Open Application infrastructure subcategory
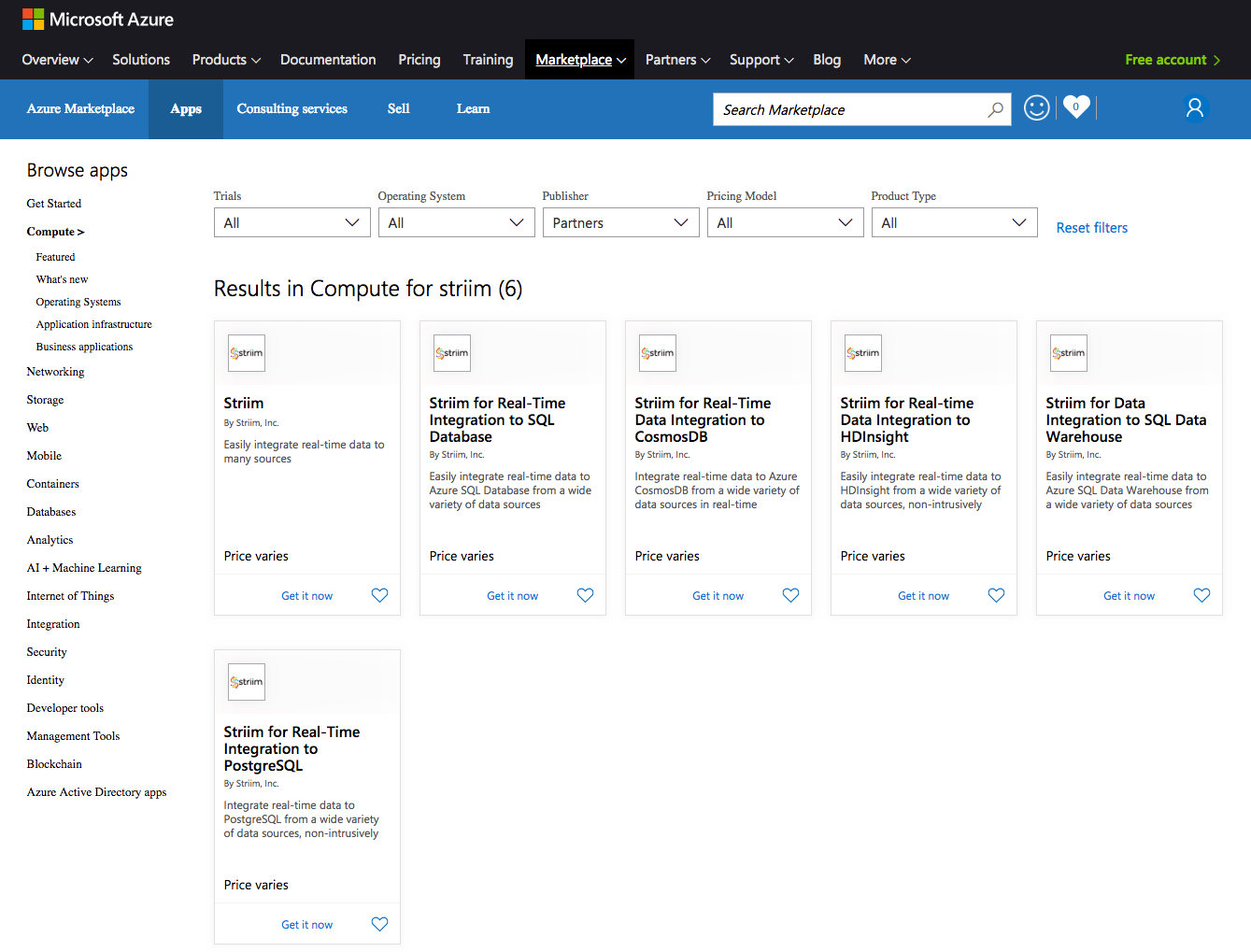 pyautogui.click(x=93, y=324)
